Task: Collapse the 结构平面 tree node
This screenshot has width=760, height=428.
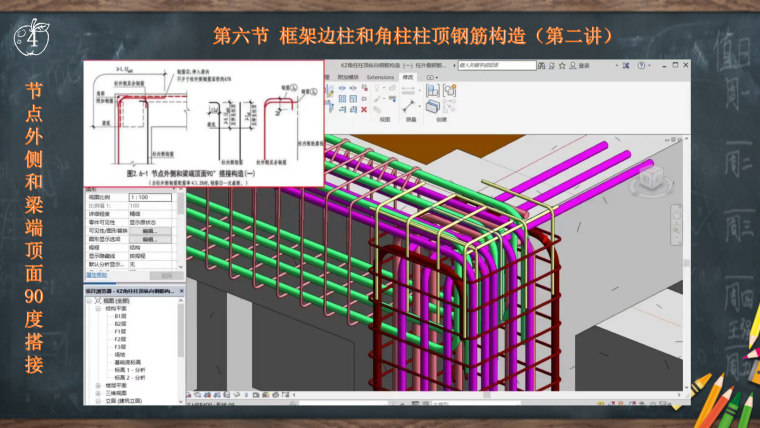Action: pos(95,308)
